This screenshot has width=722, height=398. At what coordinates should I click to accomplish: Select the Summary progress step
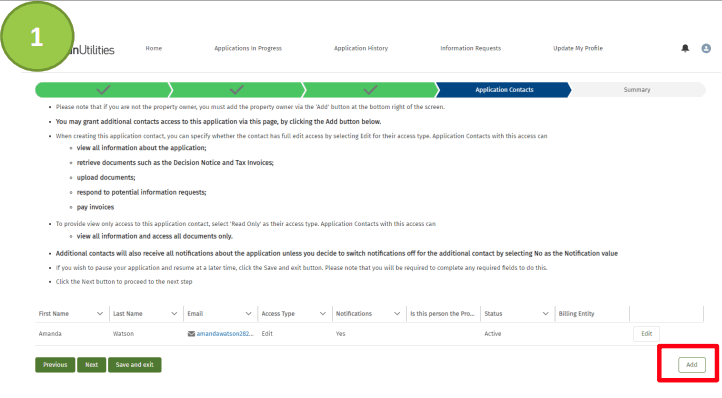[x=637, y=90]
